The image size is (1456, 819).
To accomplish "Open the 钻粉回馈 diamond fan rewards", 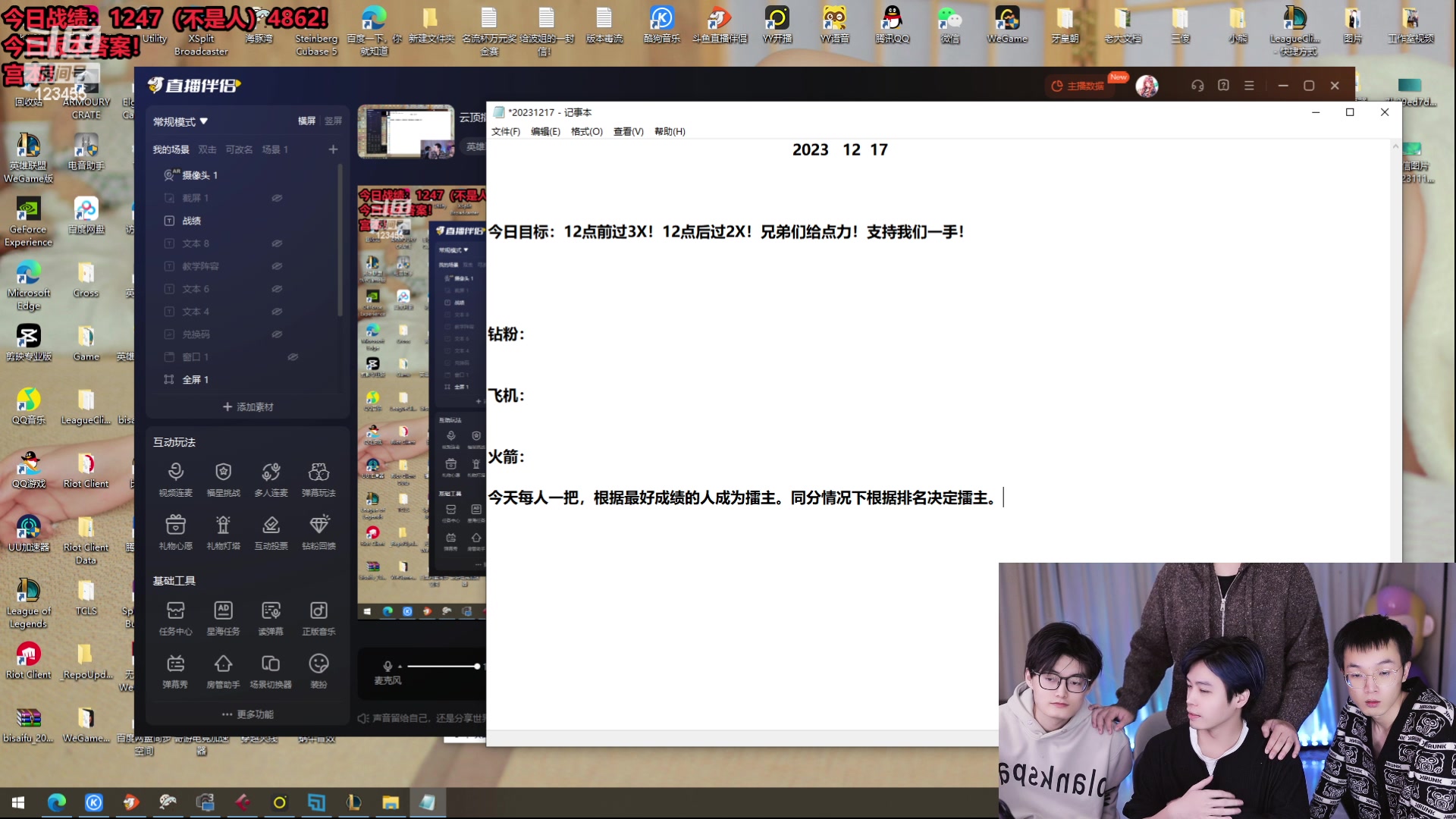I will pos(319,532).
